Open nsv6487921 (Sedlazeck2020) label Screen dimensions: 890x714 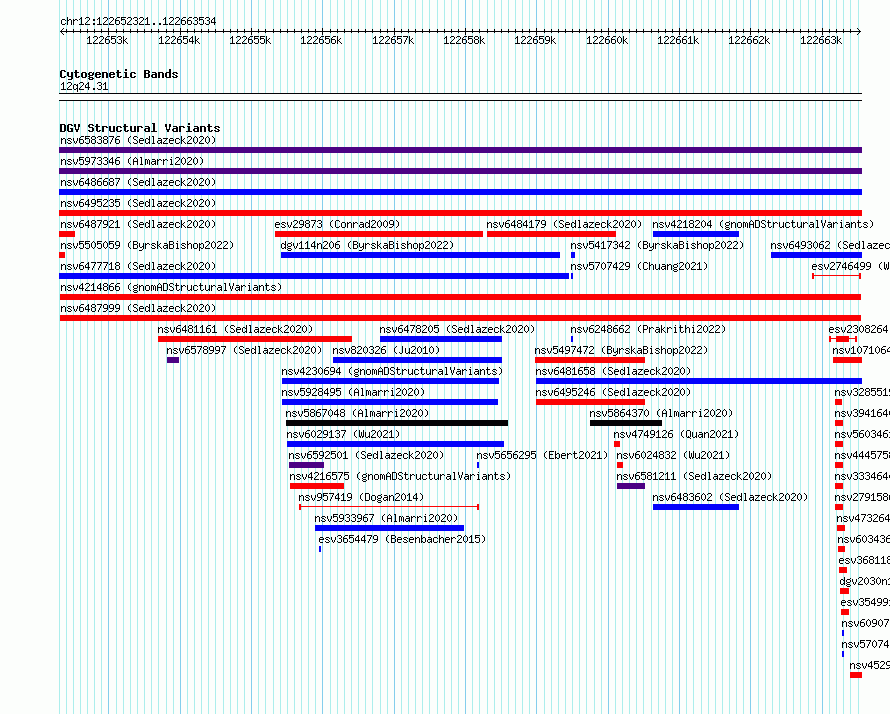coord(138,224)
